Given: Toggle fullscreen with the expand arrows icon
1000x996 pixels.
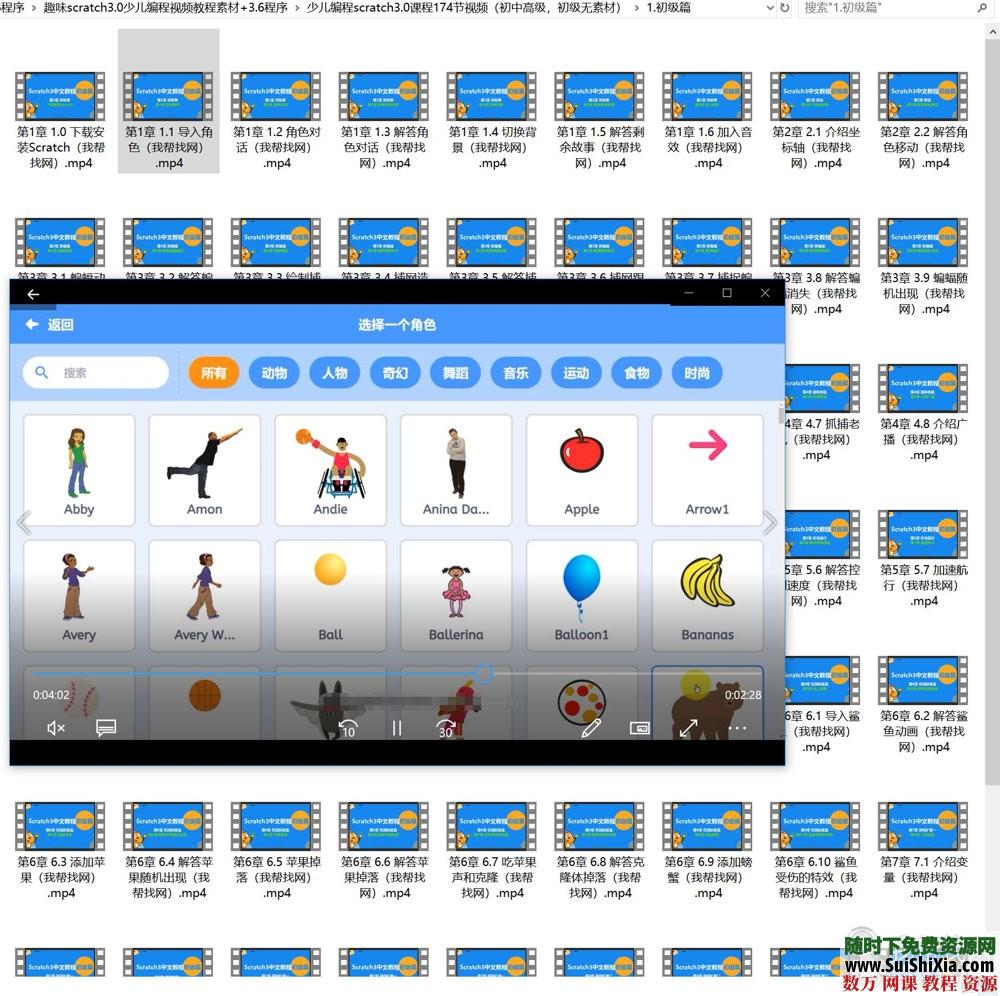Looking at the screenshot, I should tap(688, 728).
